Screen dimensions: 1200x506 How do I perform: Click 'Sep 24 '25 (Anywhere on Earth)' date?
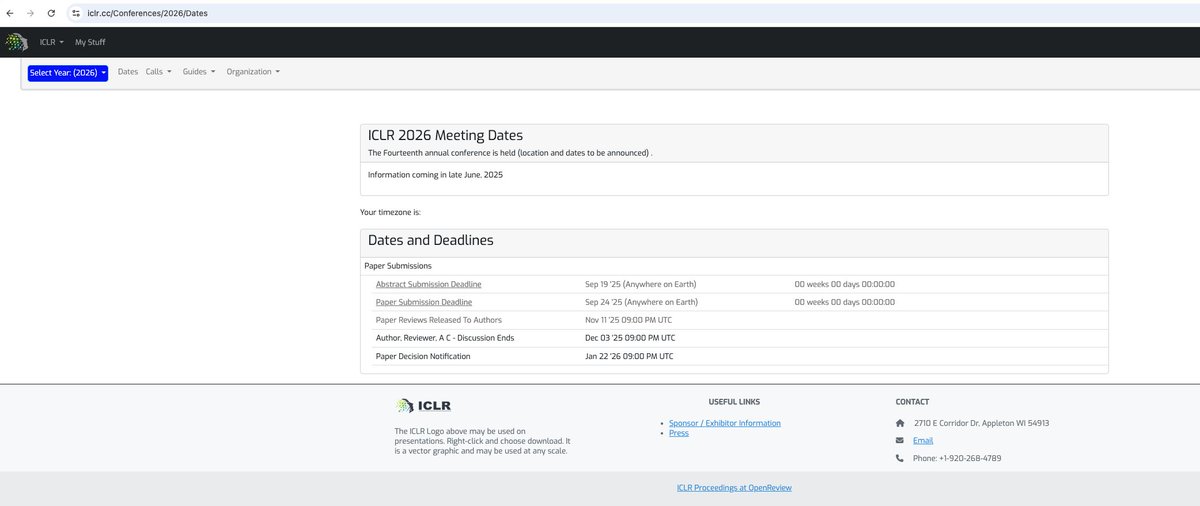tap(641, 302)
